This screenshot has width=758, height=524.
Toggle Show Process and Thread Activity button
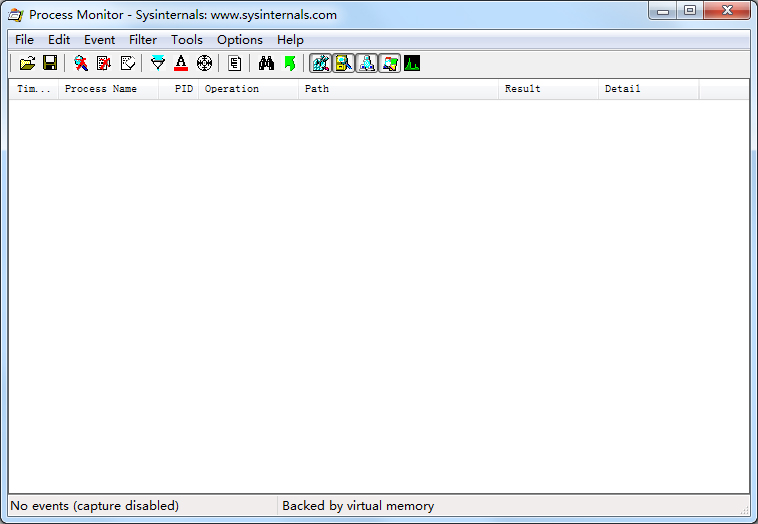[390, 63]
